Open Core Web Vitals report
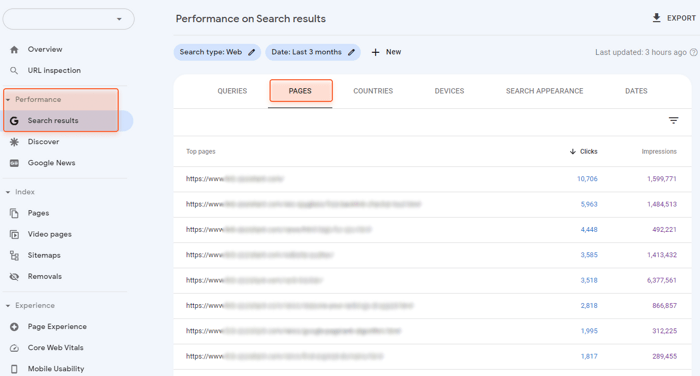The height and width of the screenshot is (376, 700). (55, 348)
